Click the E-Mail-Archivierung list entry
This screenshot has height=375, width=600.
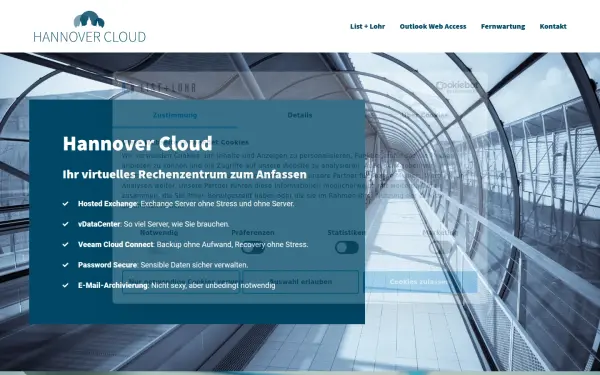coord(176,285)
